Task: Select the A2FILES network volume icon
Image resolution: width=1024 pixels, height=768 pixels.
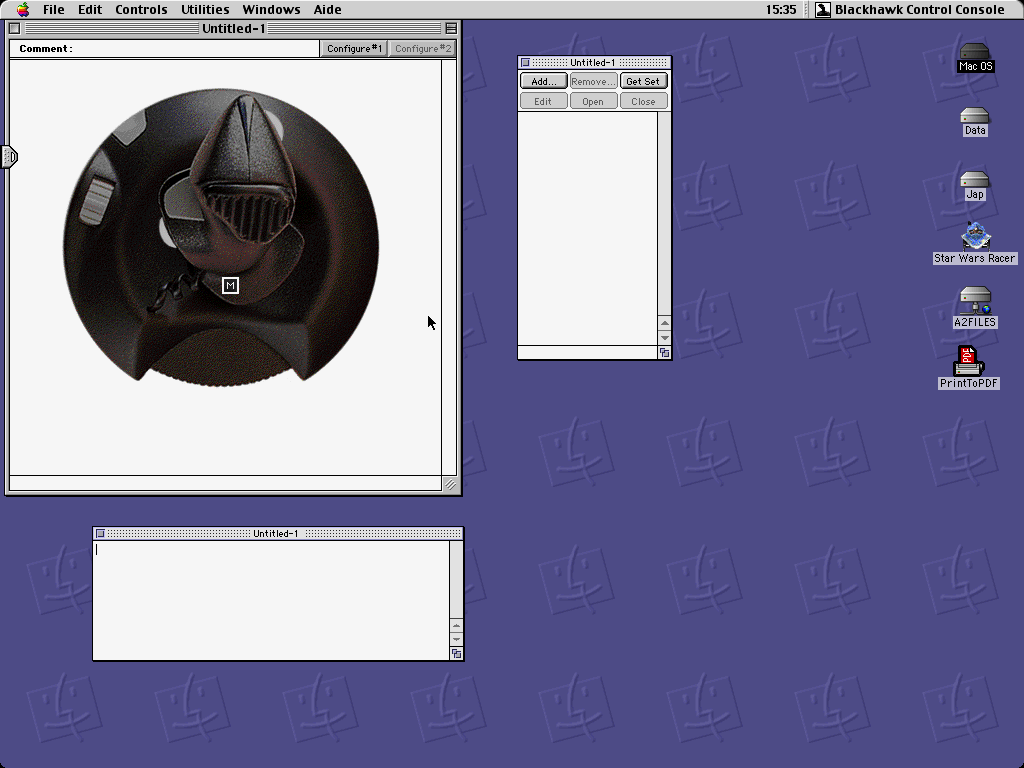Action: click(975, 301)
